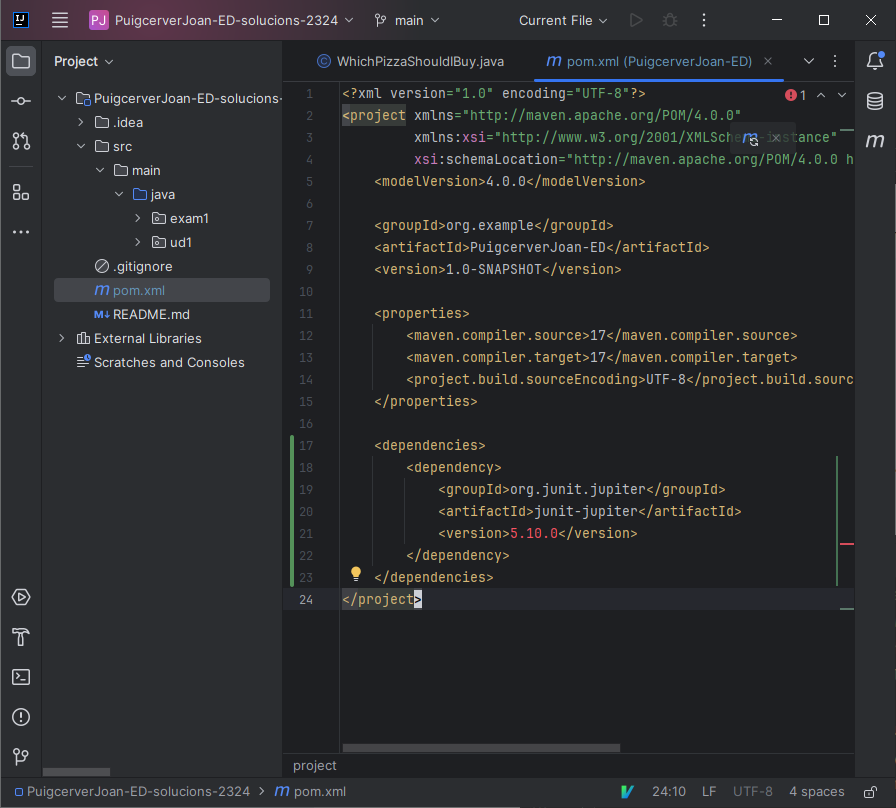Open toolbar more actions menu
Viewport: 896px width, 808px height.
(704, 21)
